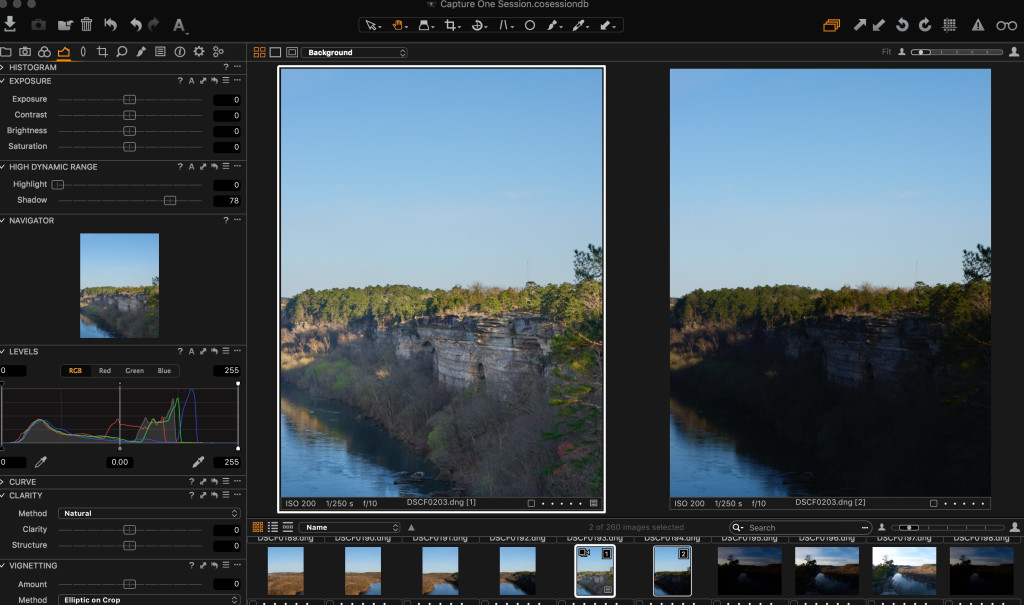The height and width of the screenshot is (605, 1024).
Task: Open the Details magnifier tool tab
Action: point(121,52)
